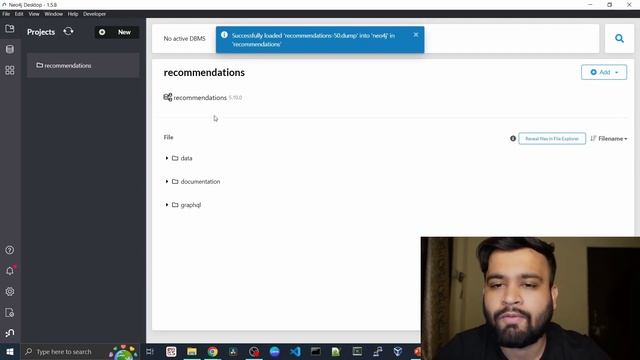Select the recommendations project in sidebar
The width and height of the screenshot is (640, 360).
(83, 65)
